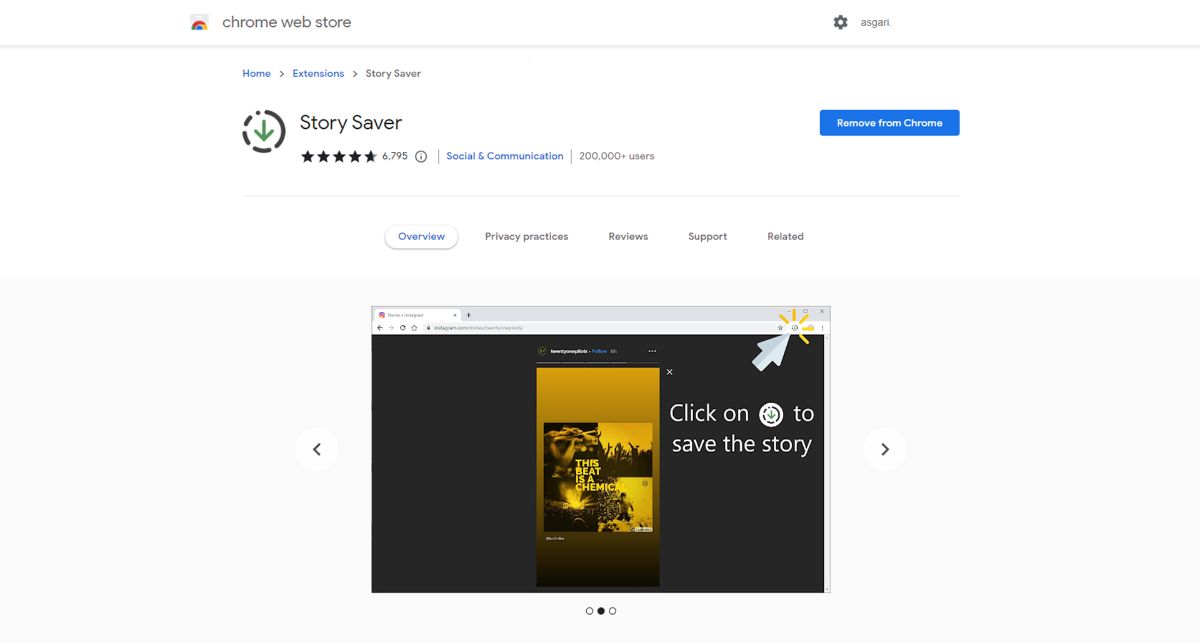Go to Home breadcrumb link

pyautogui.click(x=256, y=74)
